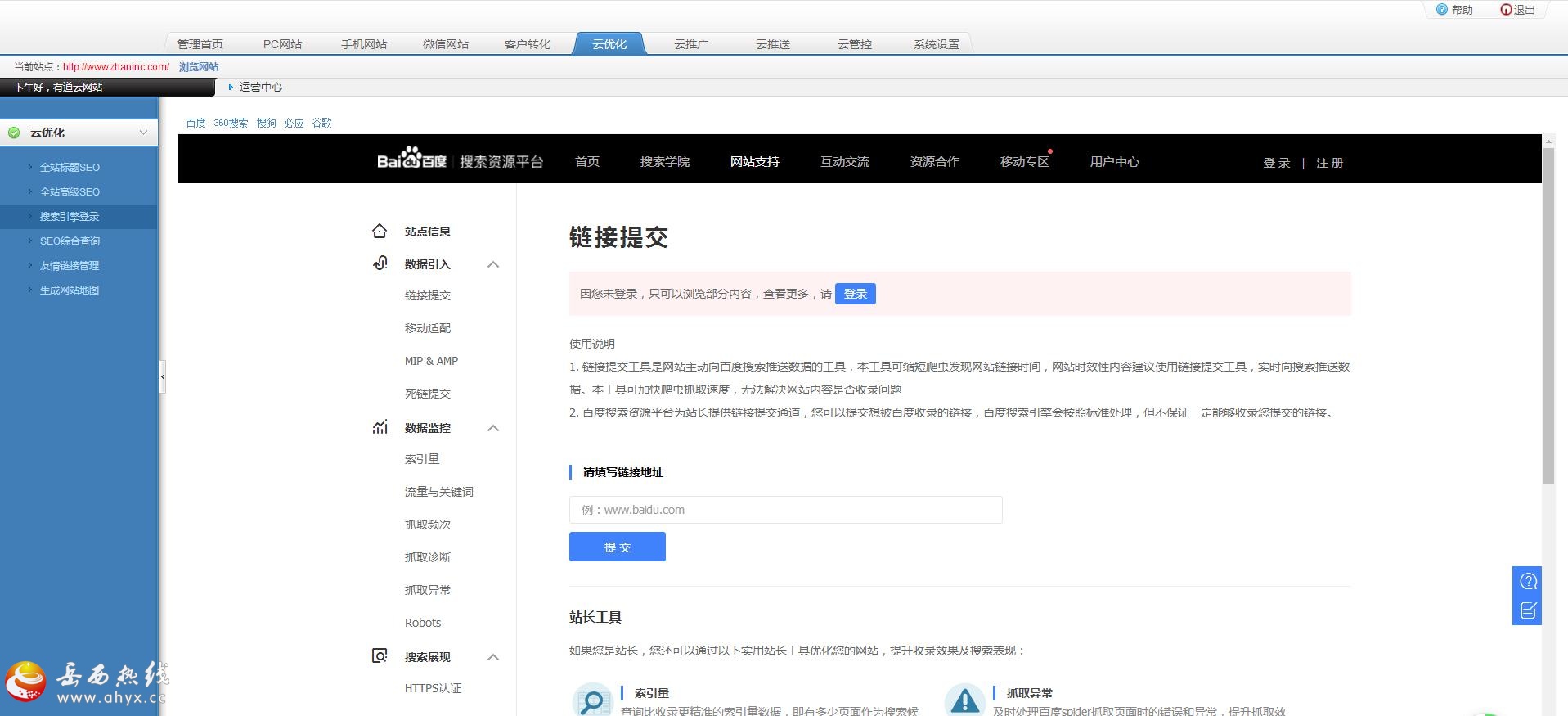The width and height of the screenshot is (1568, 716).
Task: Open the 系统设置 tab
Action: [x=937, y=44]
